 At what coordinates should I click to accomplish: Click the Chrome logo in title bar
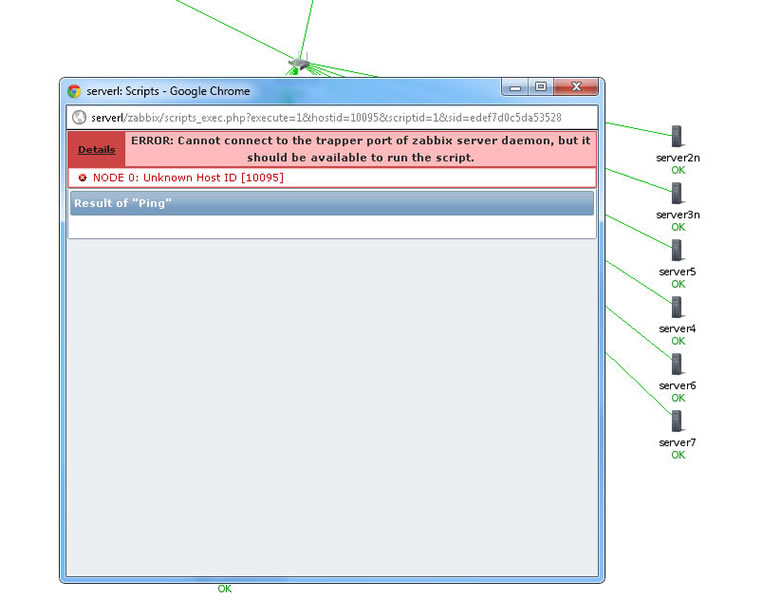74,91
